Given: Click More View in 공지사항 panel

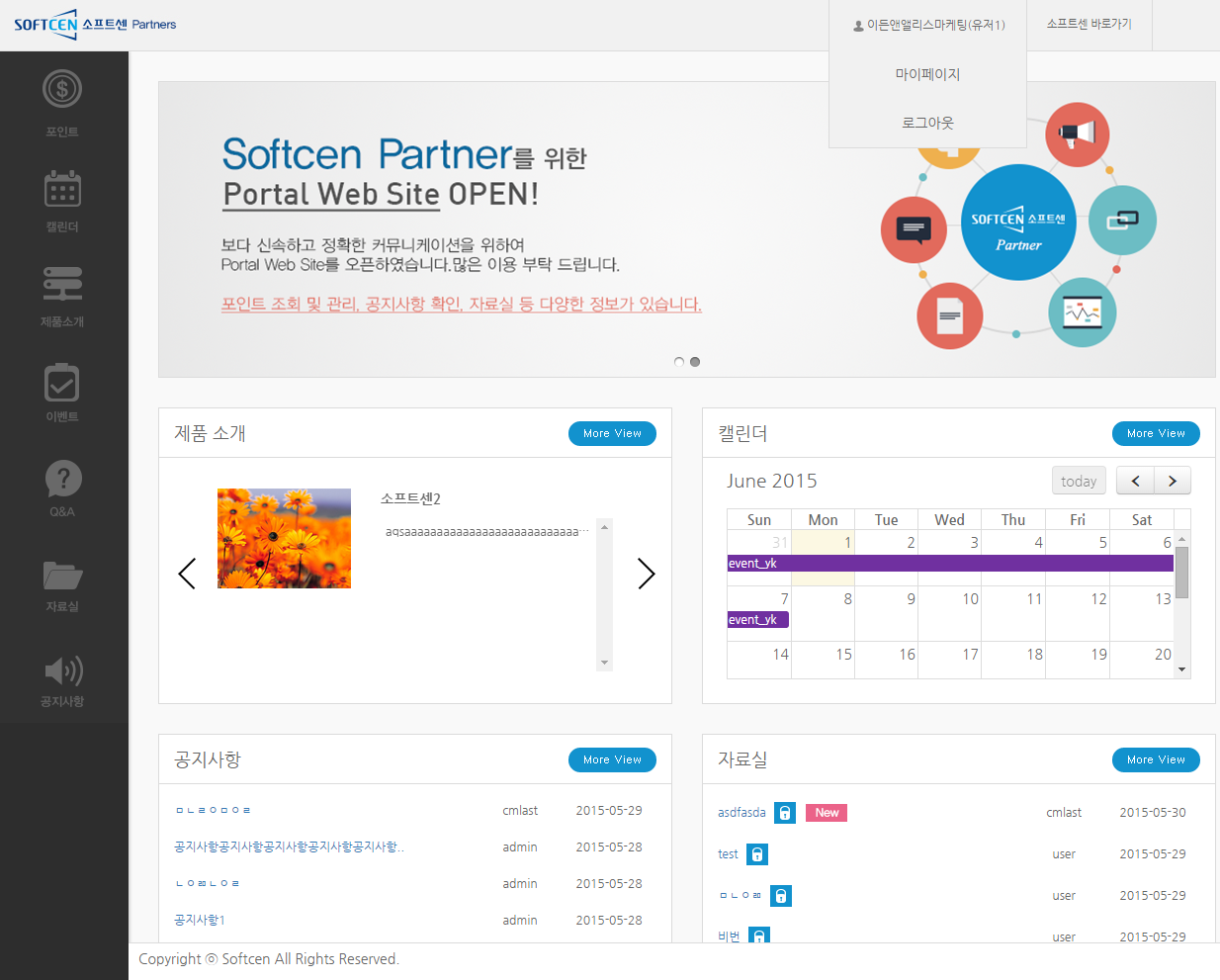Looking at the screenshot, I should point(612,759).
